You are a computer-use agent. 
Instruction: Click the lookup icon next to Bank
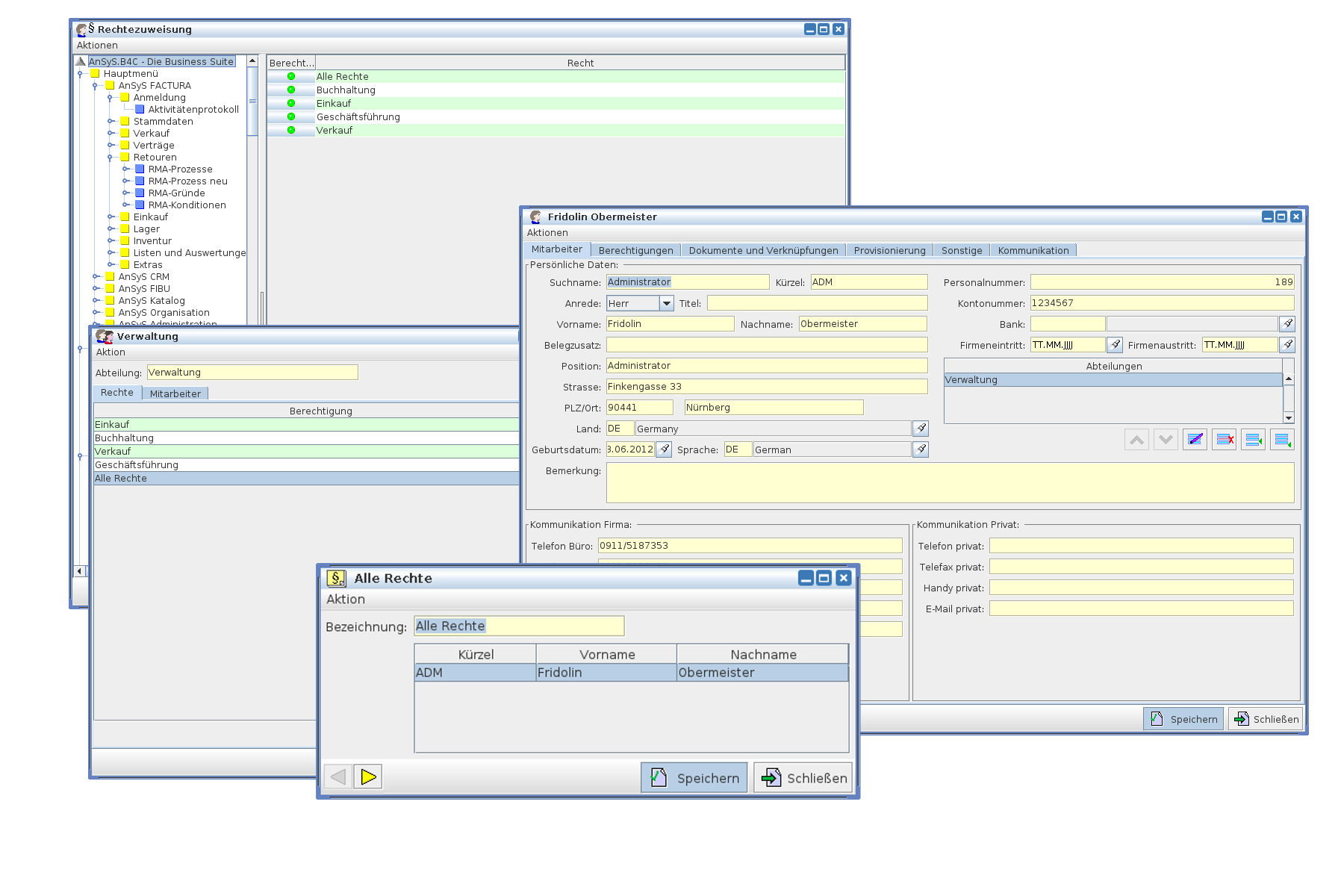[1287, 324]
